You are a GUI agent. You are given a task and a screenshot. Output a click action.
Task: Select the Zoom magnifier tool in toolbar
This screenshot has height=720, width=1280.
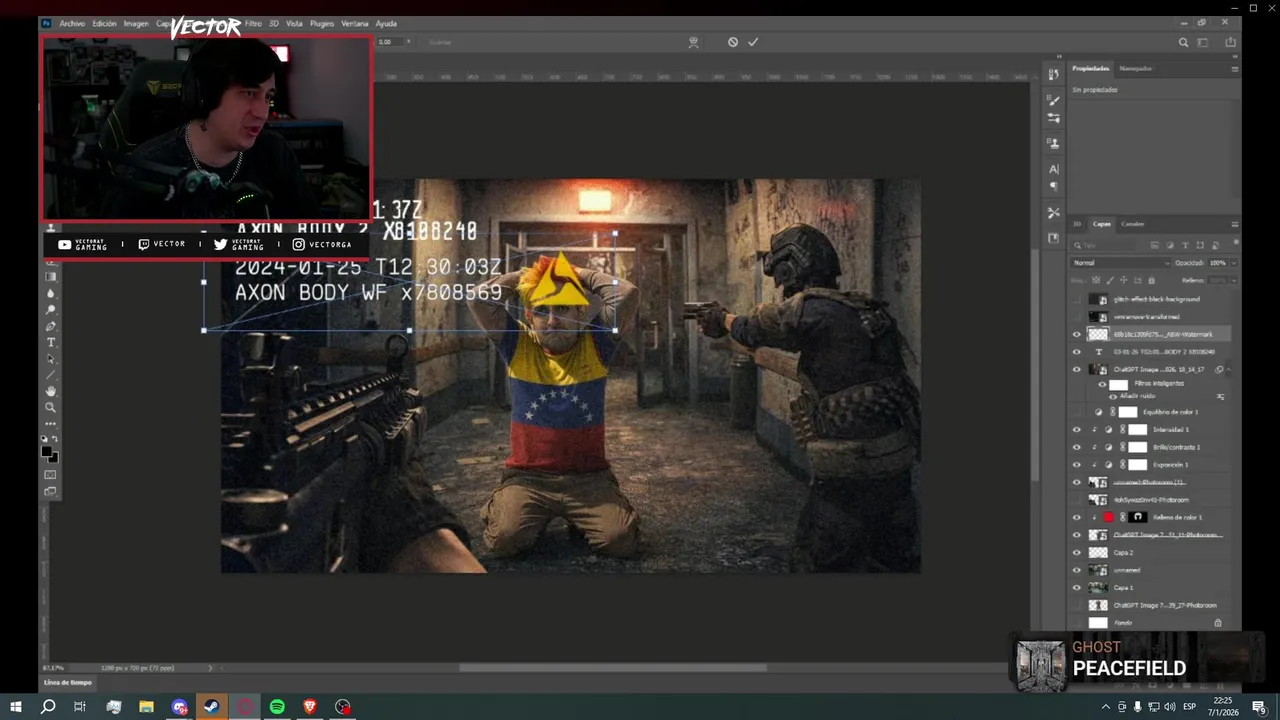tap(51, 407)
